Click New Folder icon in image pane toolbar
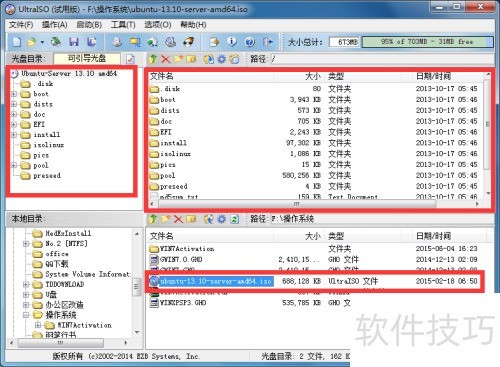500x367 pixels. click(178, 59)
